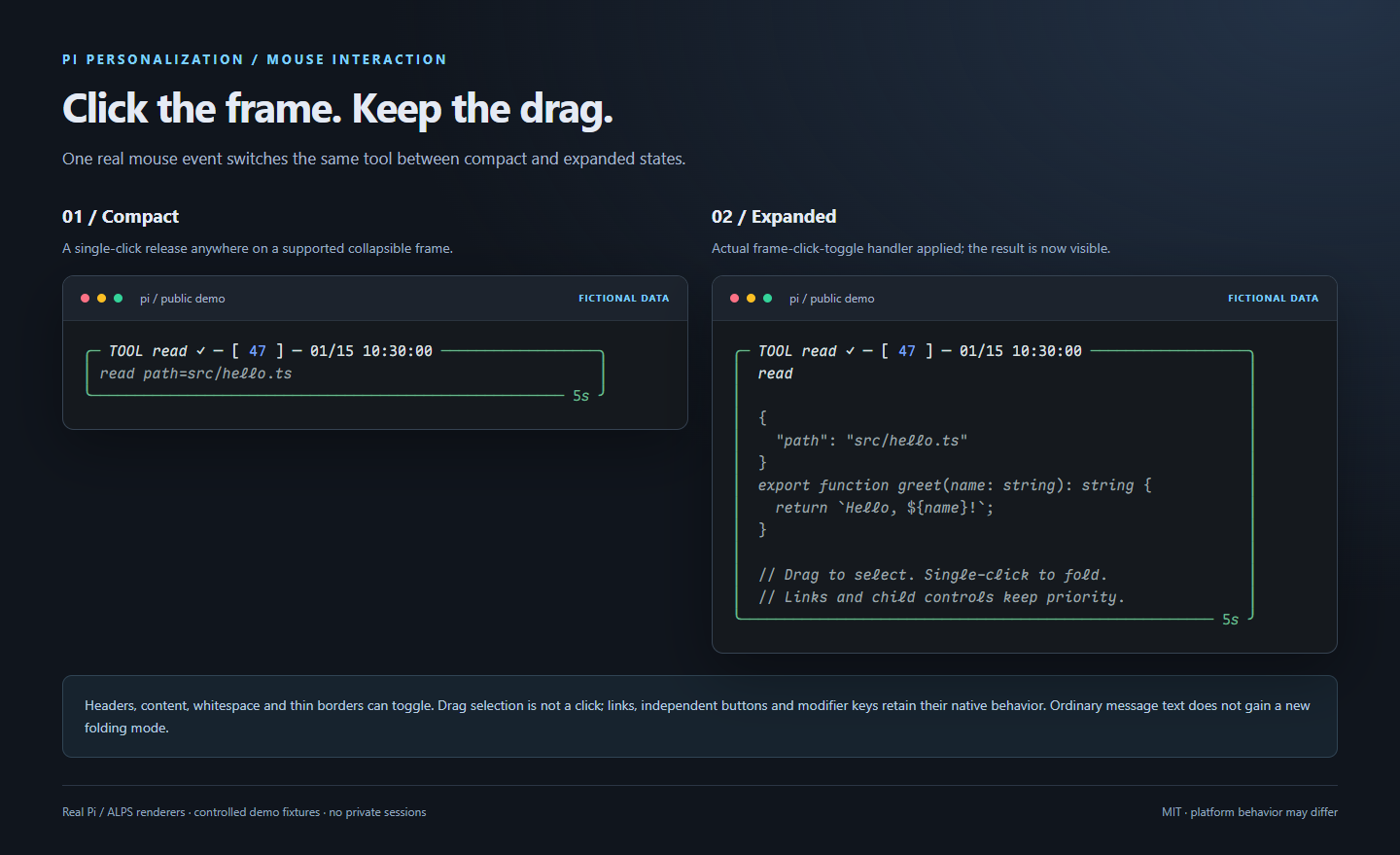Click the 47 token count in the expanded frame
1400x855 pixels.
907,351
